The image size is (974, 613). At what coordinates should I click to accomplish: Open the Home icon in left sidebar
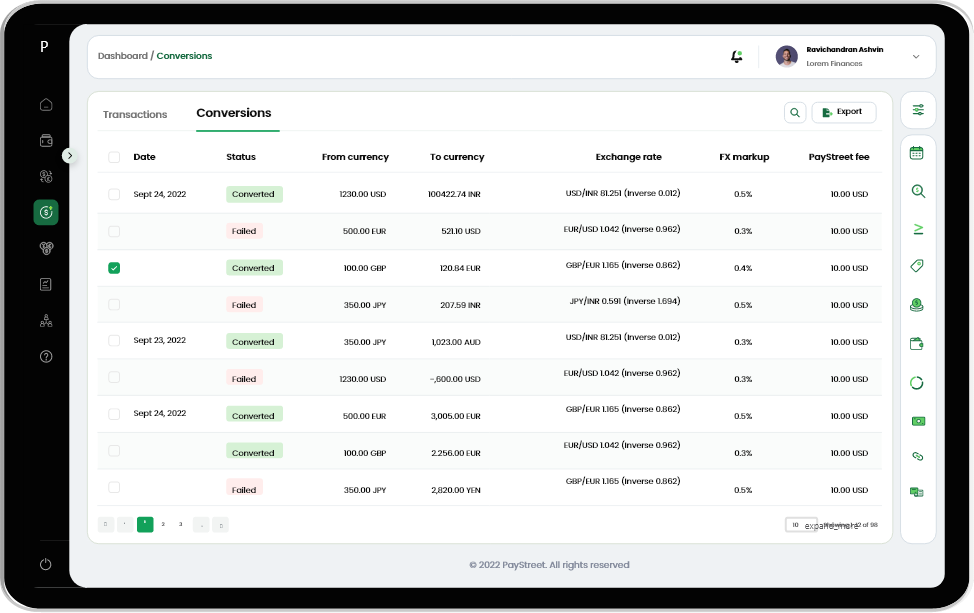coord(46,104)
